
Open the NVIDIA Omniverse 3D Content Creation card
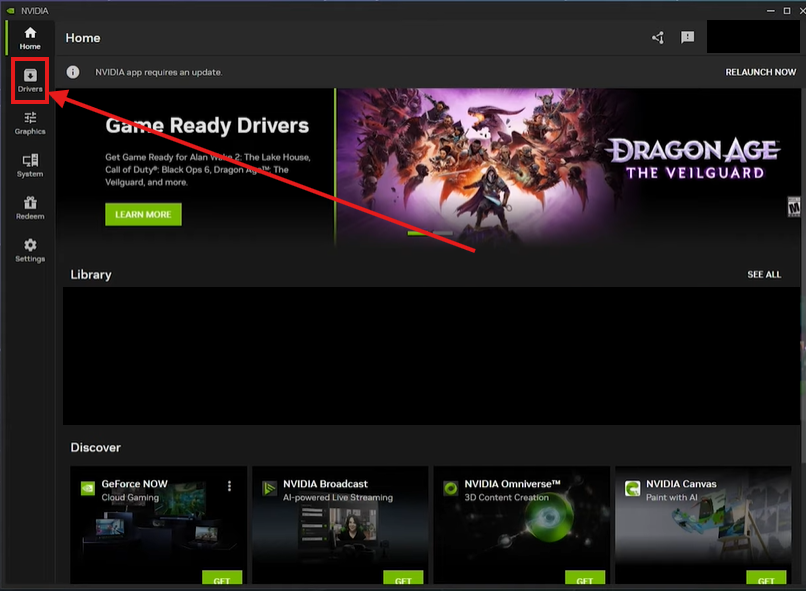[x=522, y=525]
